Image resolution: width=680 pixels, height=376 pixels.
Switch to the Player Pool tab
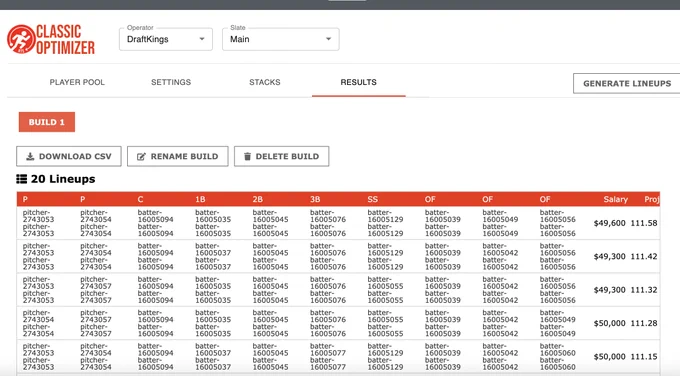point(77,82)
